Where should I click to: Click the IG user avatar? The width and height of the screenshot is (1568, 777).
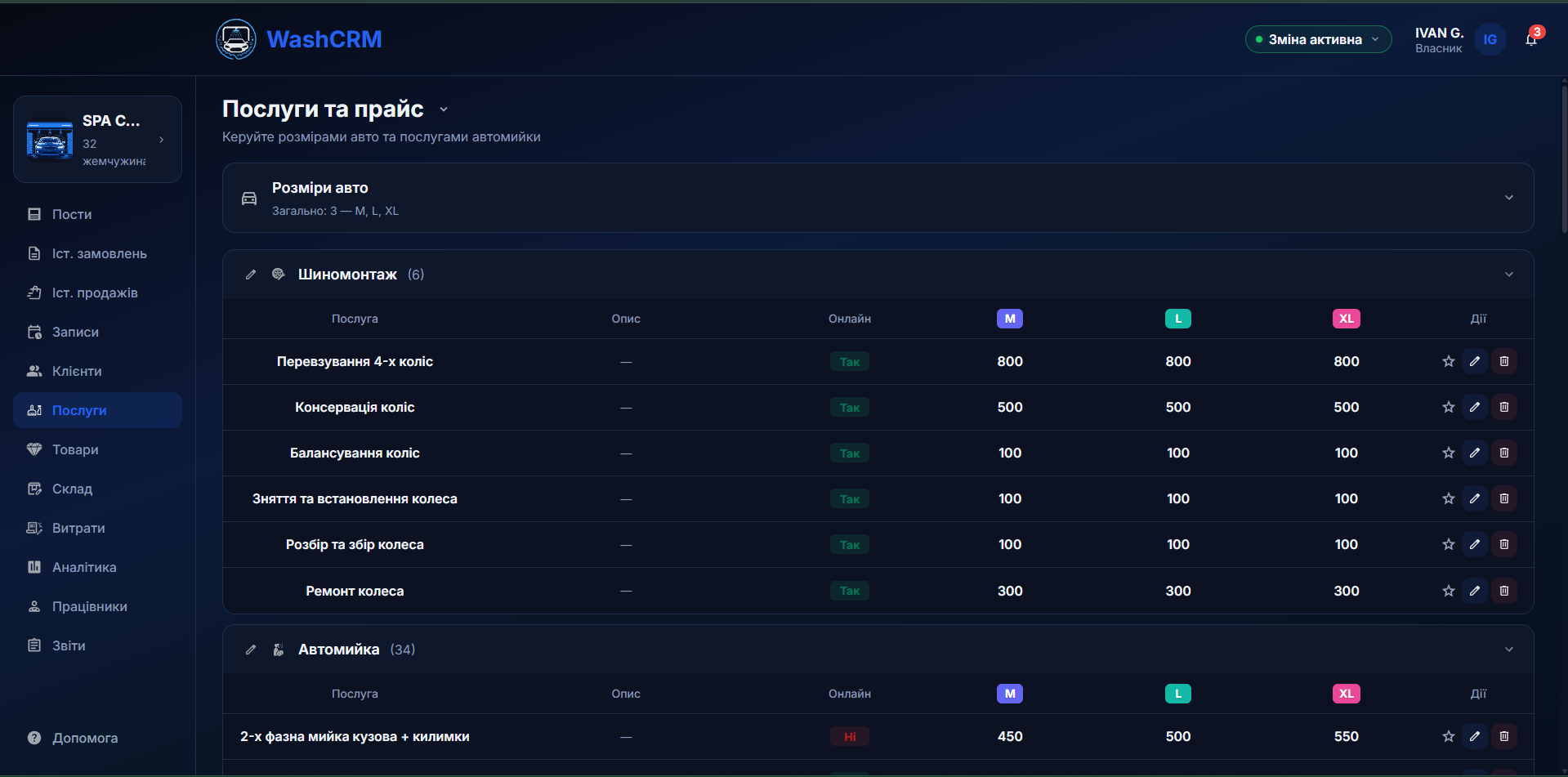tap(1490, 39)
